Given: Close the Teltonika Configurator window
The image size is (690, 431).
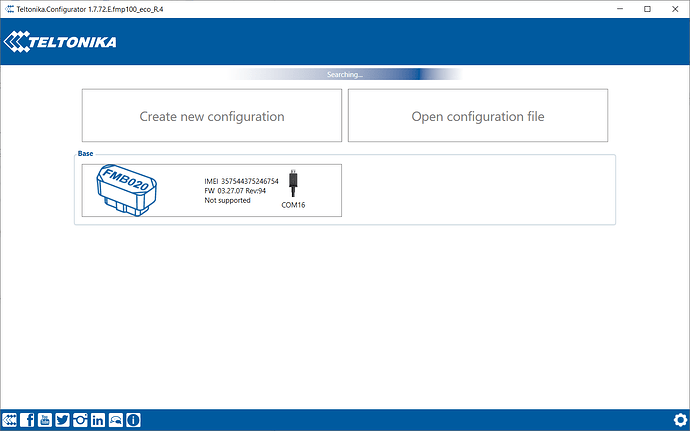Looking at the screenshot, I should point(675,9).
